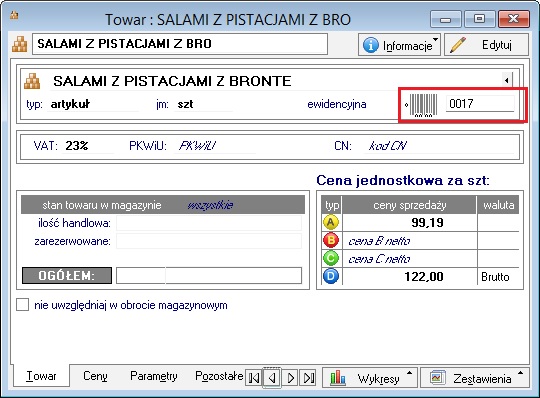540x398 pixels.
Task: Switch to the Towar tab
Action: 41,376
